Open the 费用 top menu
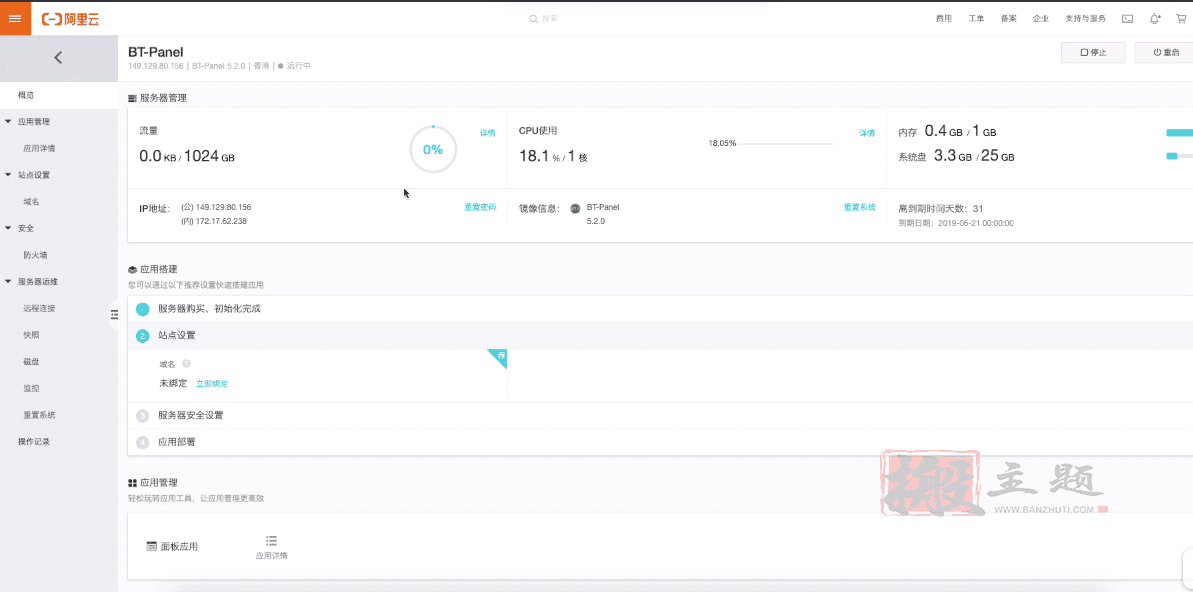This screenshot has height=592, width=1193. (x=944, y=18)
